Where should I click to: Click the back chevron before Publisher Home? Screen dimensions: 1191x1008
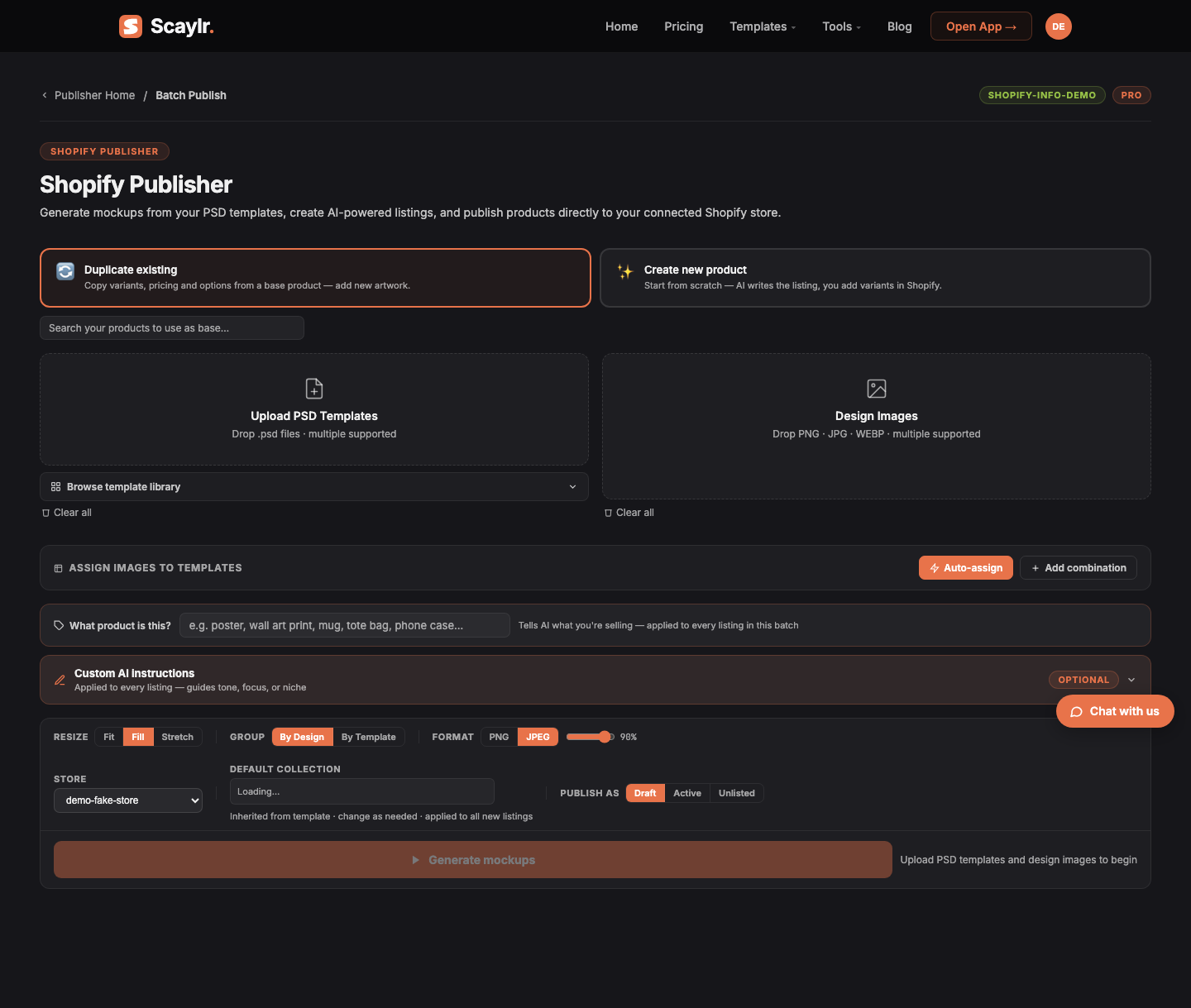click(x=45, y=95)
